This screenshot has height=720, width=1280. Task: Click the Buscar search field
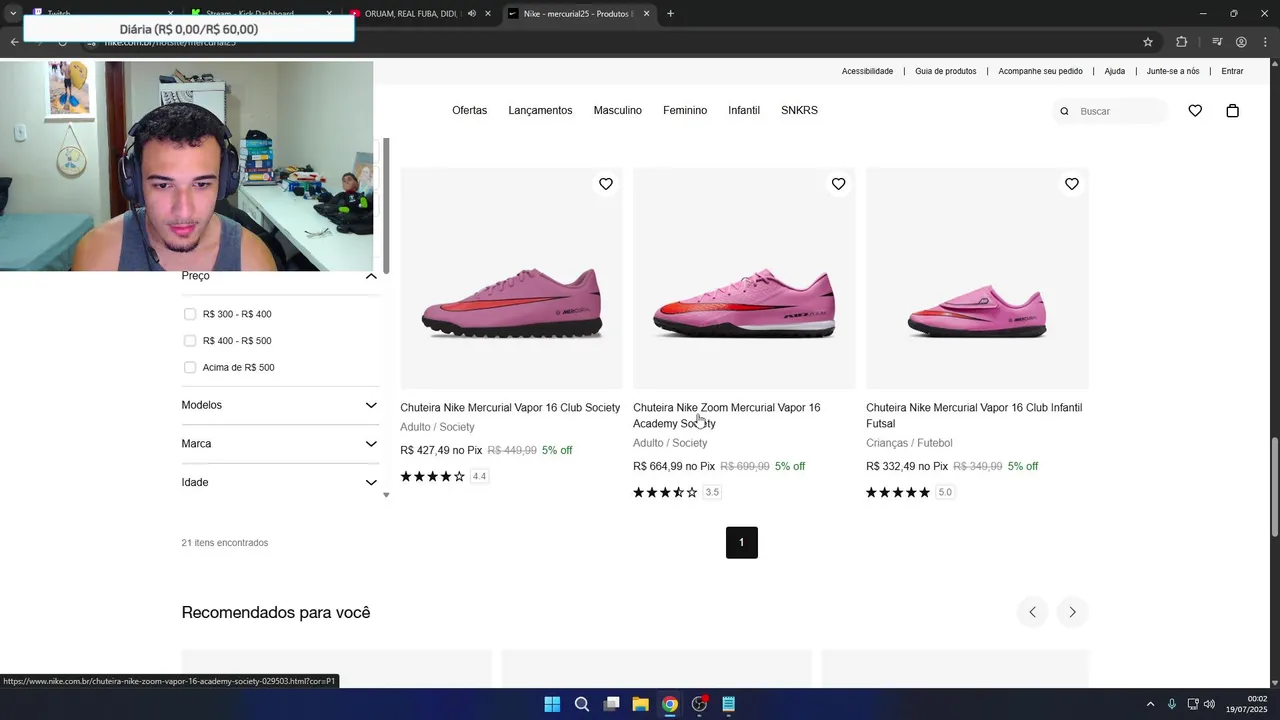pyautogui.click(x=1112, y=111)
